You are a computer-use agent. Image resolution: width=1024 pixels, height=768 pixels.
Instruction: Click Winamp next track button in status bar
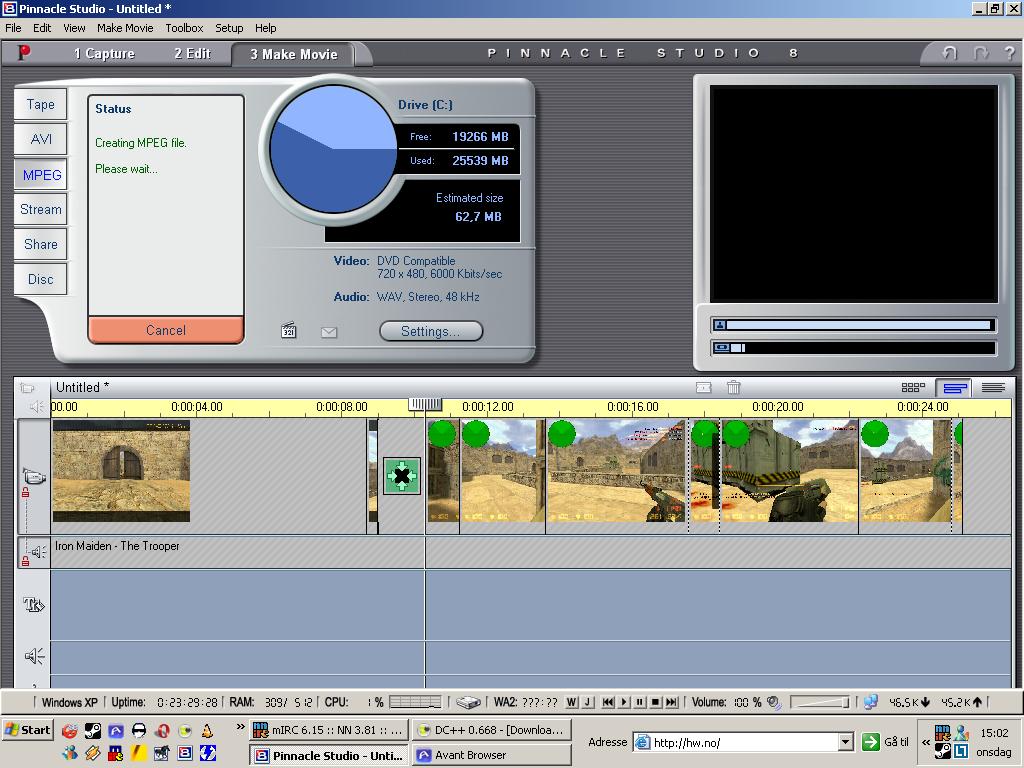671,702
